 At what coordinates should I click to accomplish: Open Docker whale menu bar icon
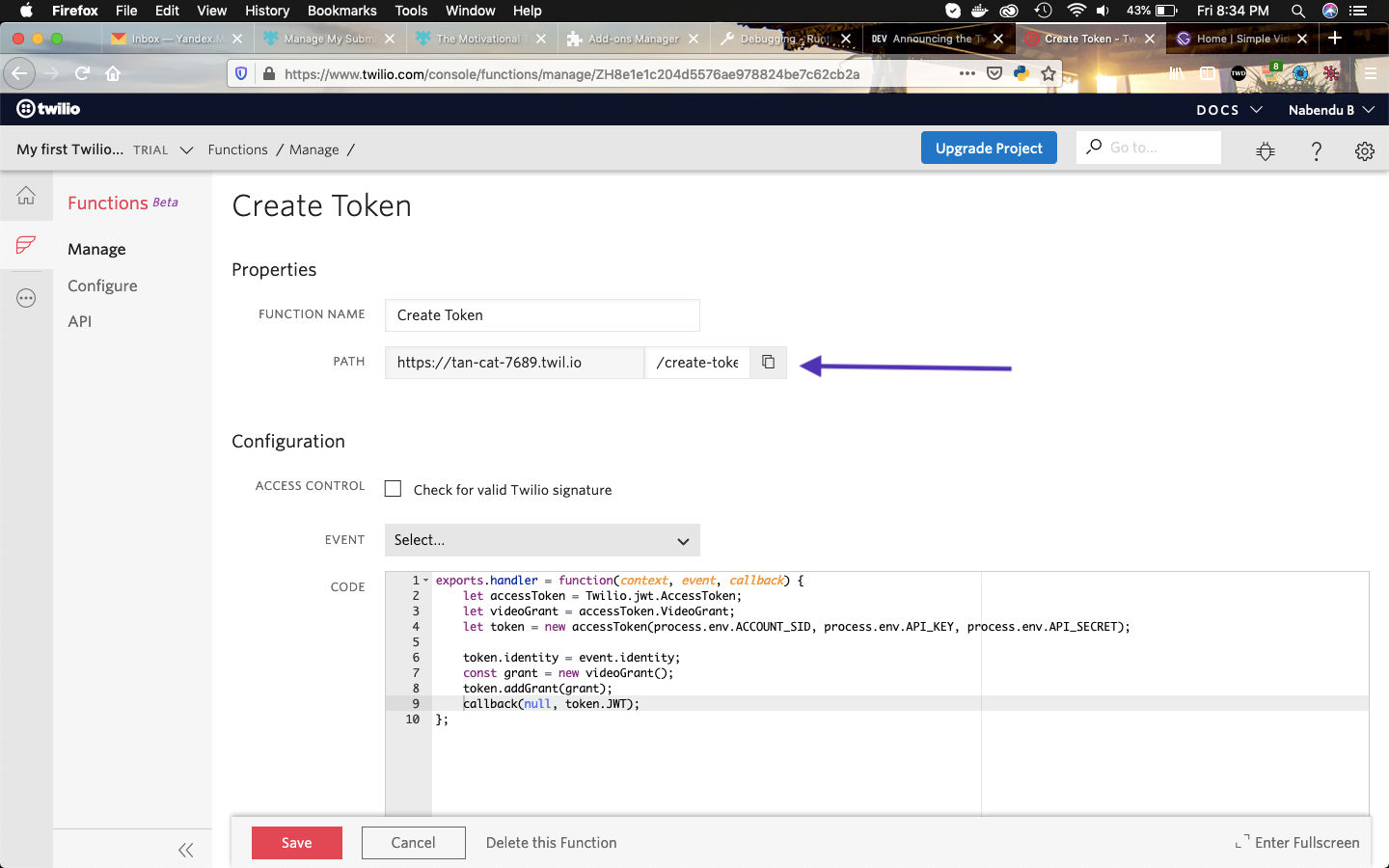coord(980,11)
